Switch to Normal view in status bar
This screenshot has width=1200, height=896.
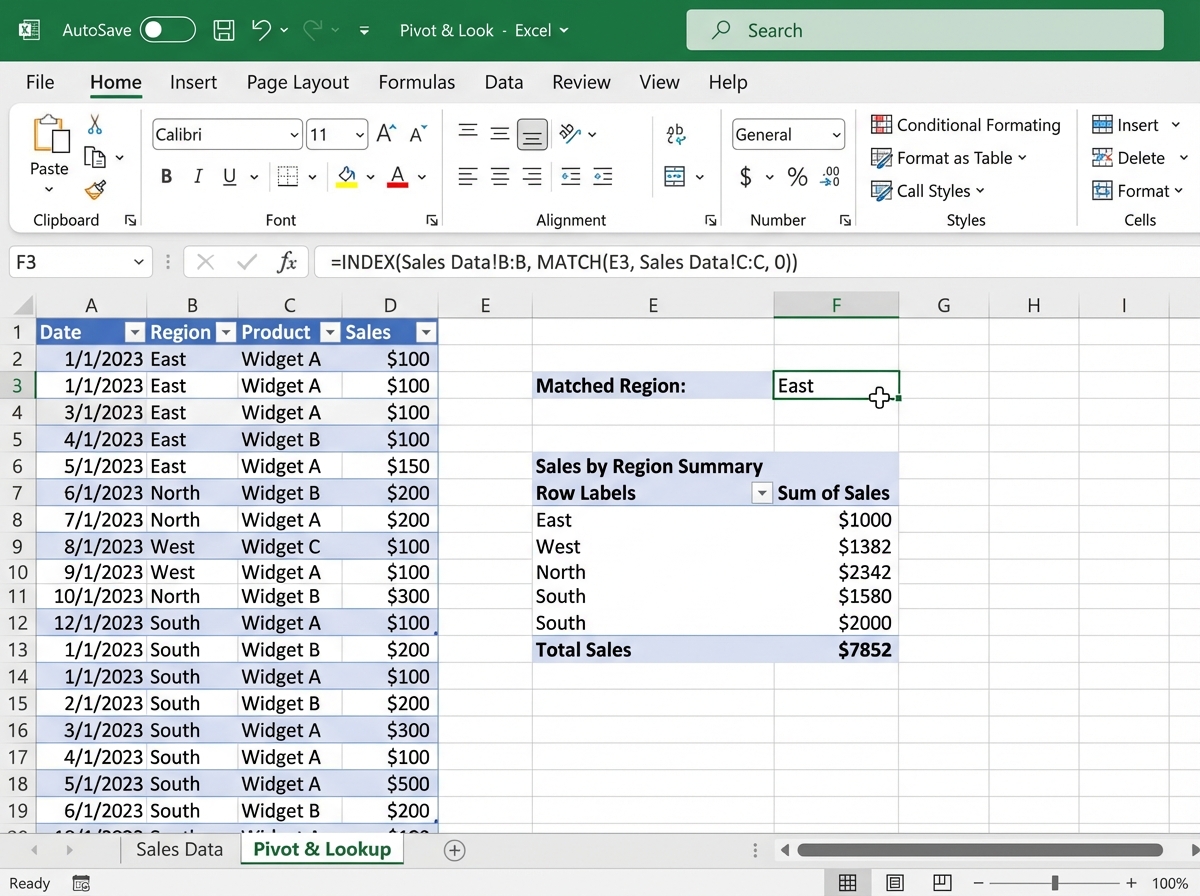tap(847, 883)
